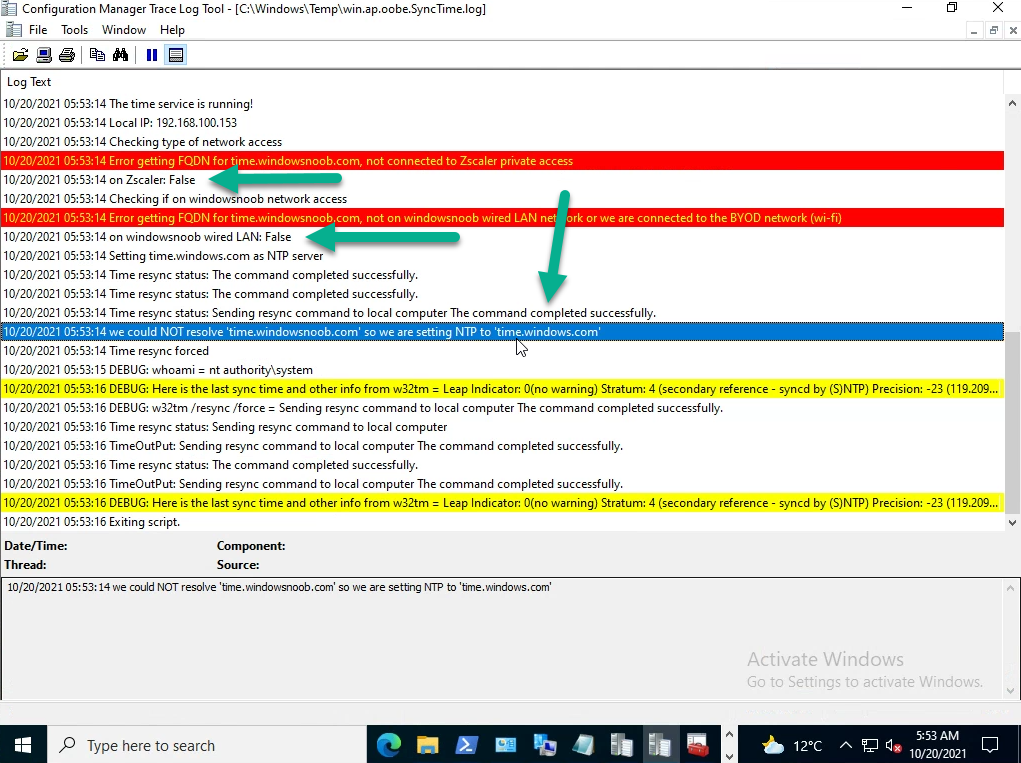Open the 5:53 AM clock and date
The width and height of the screenshot is (1021, 763).
pos(938,745)
